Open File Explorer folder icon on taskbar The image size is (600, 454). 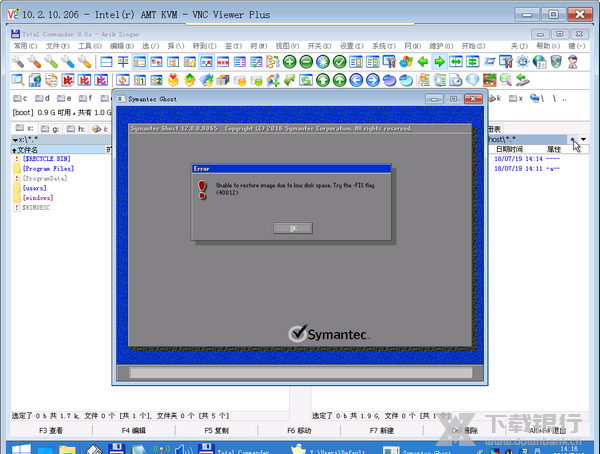point(67,449)
